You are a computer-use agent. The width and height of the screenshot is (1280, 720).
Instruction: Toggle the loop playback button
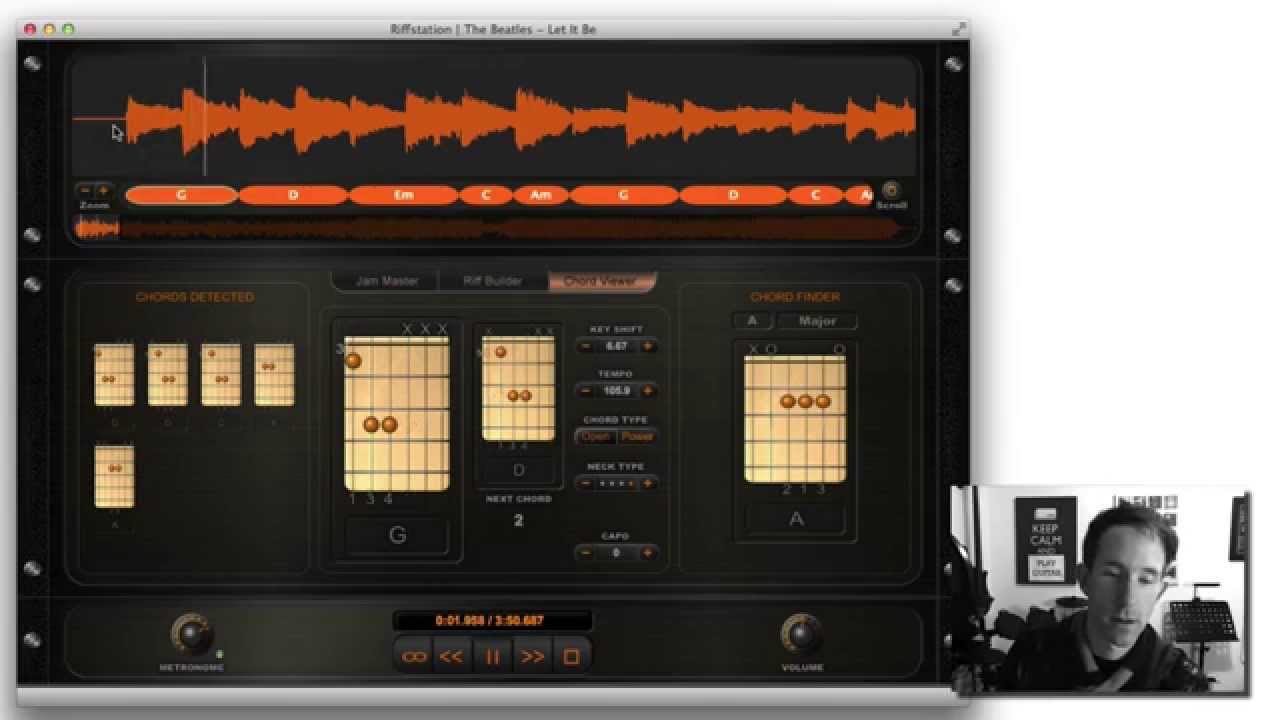(x=414, y=657)
